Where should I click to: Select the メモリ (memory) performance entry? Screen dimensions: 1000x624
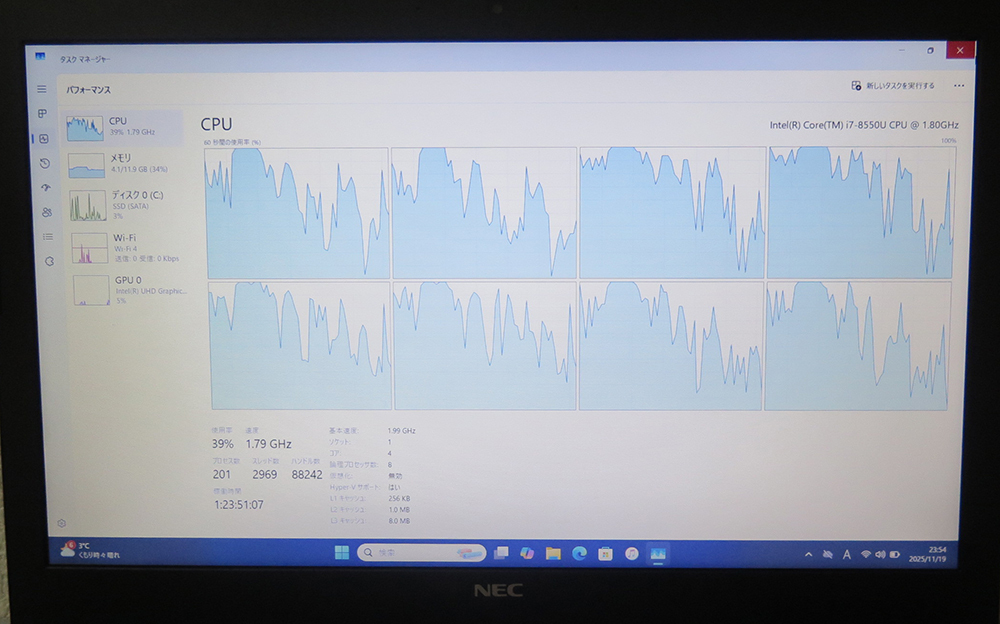(x=123, y=164)
